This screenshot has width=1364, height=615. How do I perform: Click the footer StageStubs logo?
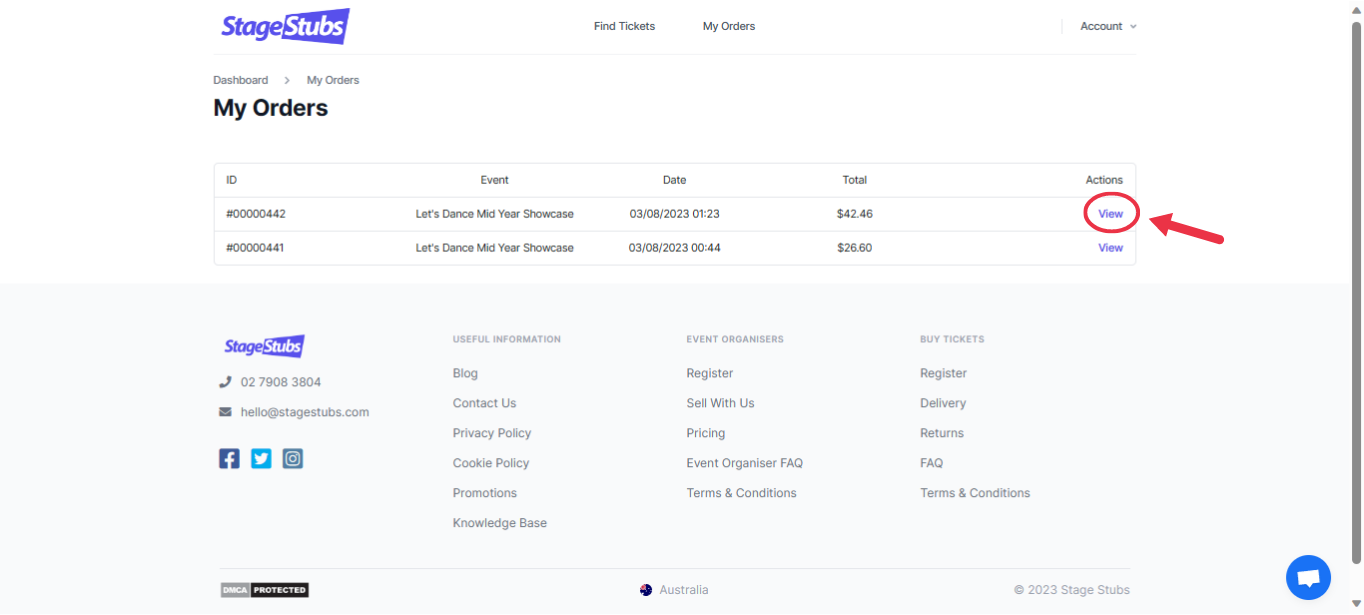tap(264, 347)
